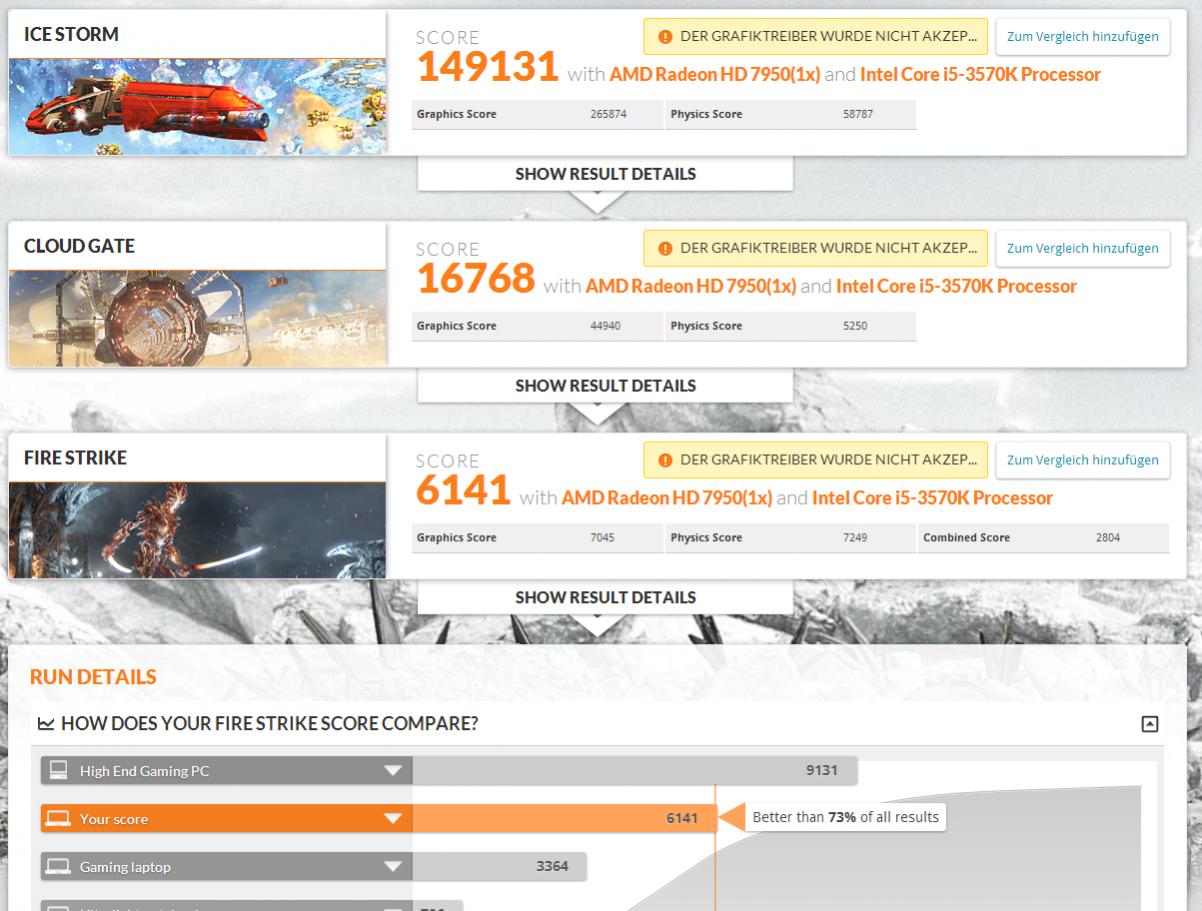Click Intel Core i5-3570K link in Ice Storm

[x=981, y=75]
